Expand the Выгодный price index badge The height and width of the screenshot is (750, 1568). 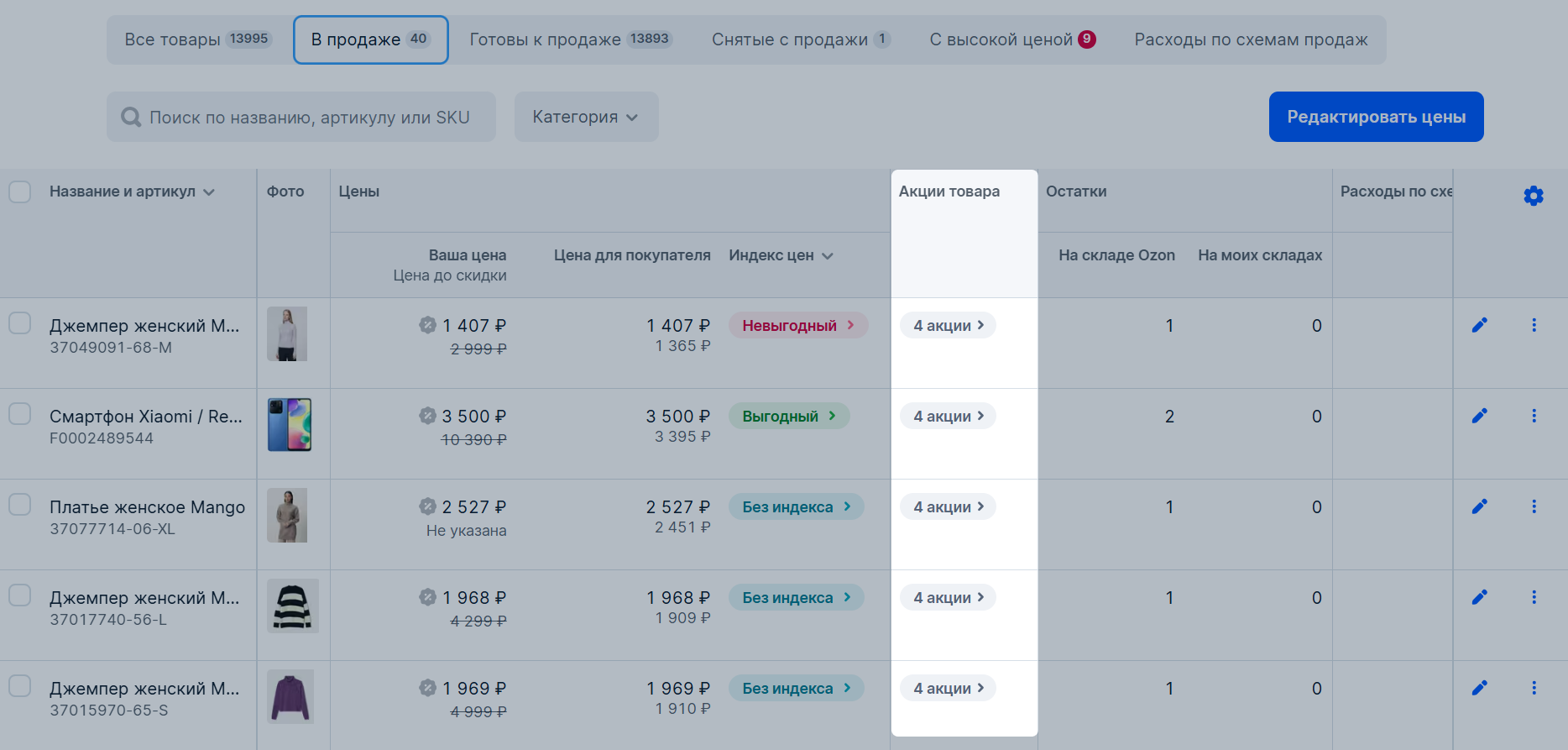pyautogui.click(x=789, y=416)
